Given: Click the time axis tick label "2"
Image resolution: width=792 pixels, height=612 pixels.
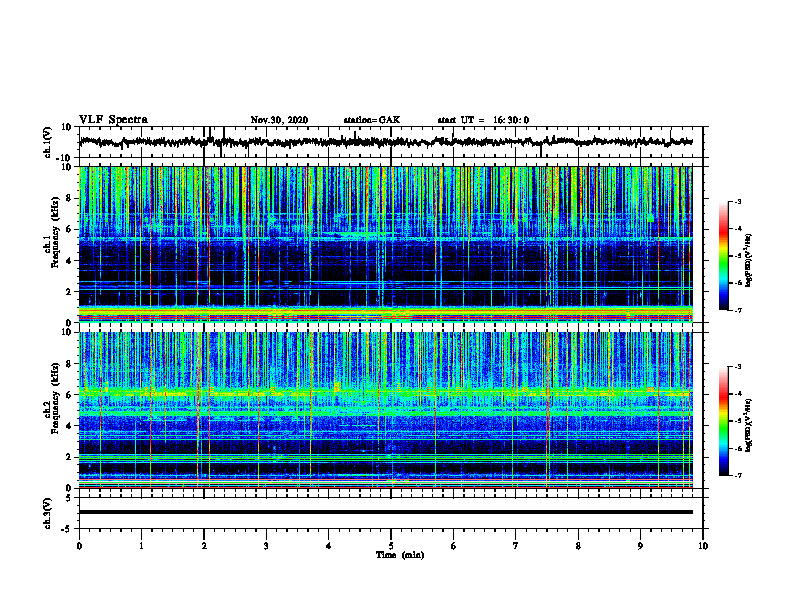Looking at the screenshot, I should point(204,546).
